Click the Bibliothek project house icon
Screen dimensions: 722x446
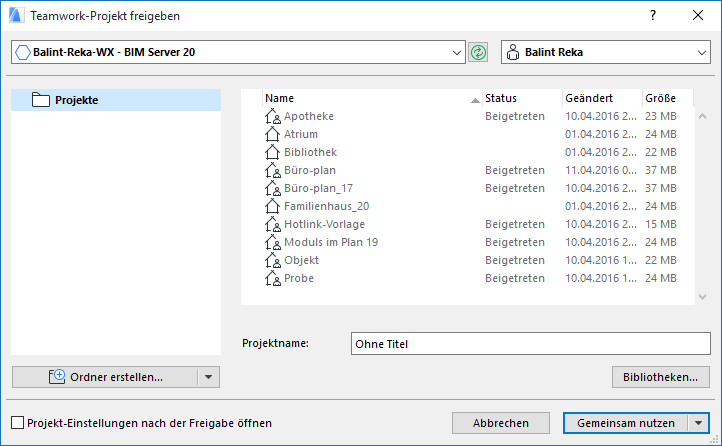(x=272, y=153)
